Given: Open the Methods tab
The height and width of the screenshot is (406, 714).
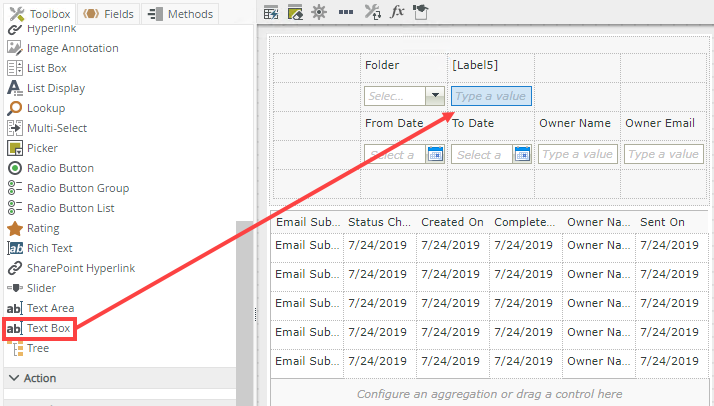Looking at the screenshot, I should (180, 14).
